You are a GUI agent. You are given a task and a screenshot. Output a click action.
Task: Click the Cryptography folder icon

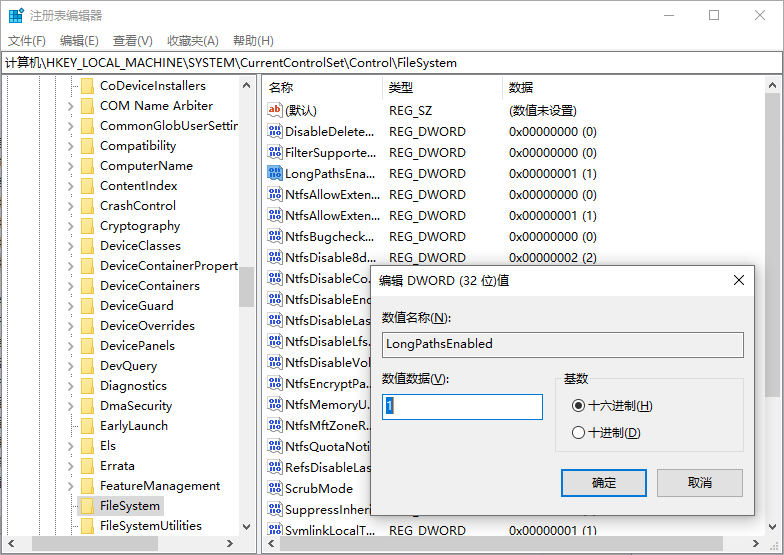(x=87, y=226)
